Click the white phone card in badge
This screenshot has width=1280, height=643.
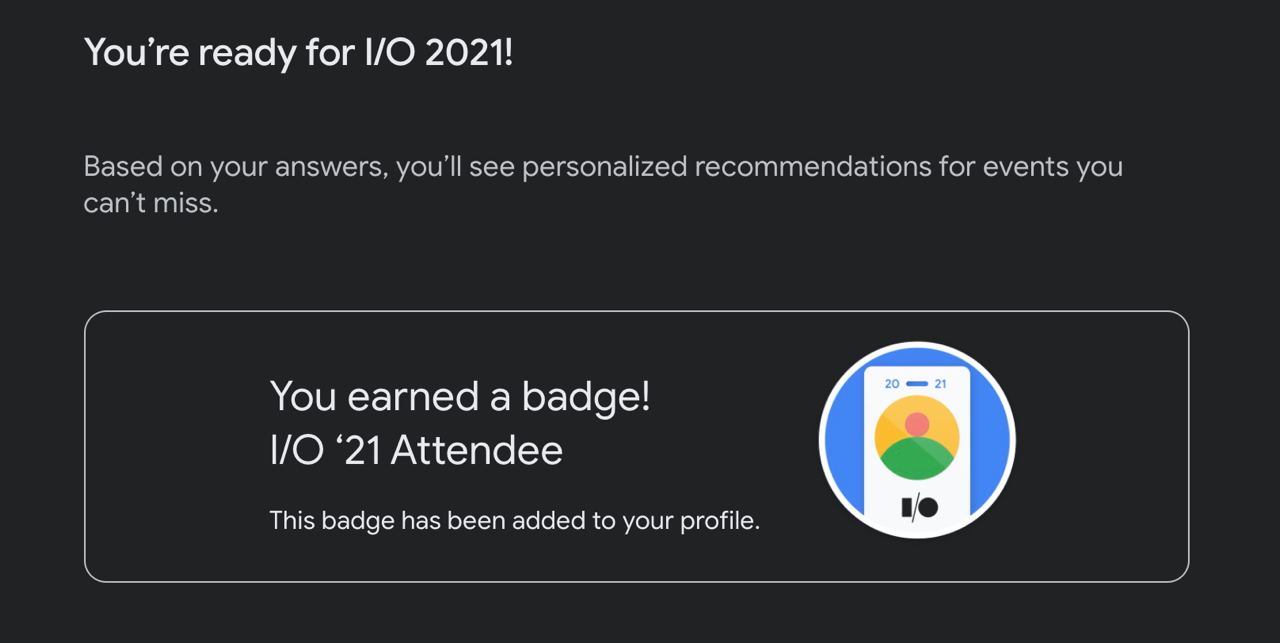pyautogui.click(x=917, y=450)
